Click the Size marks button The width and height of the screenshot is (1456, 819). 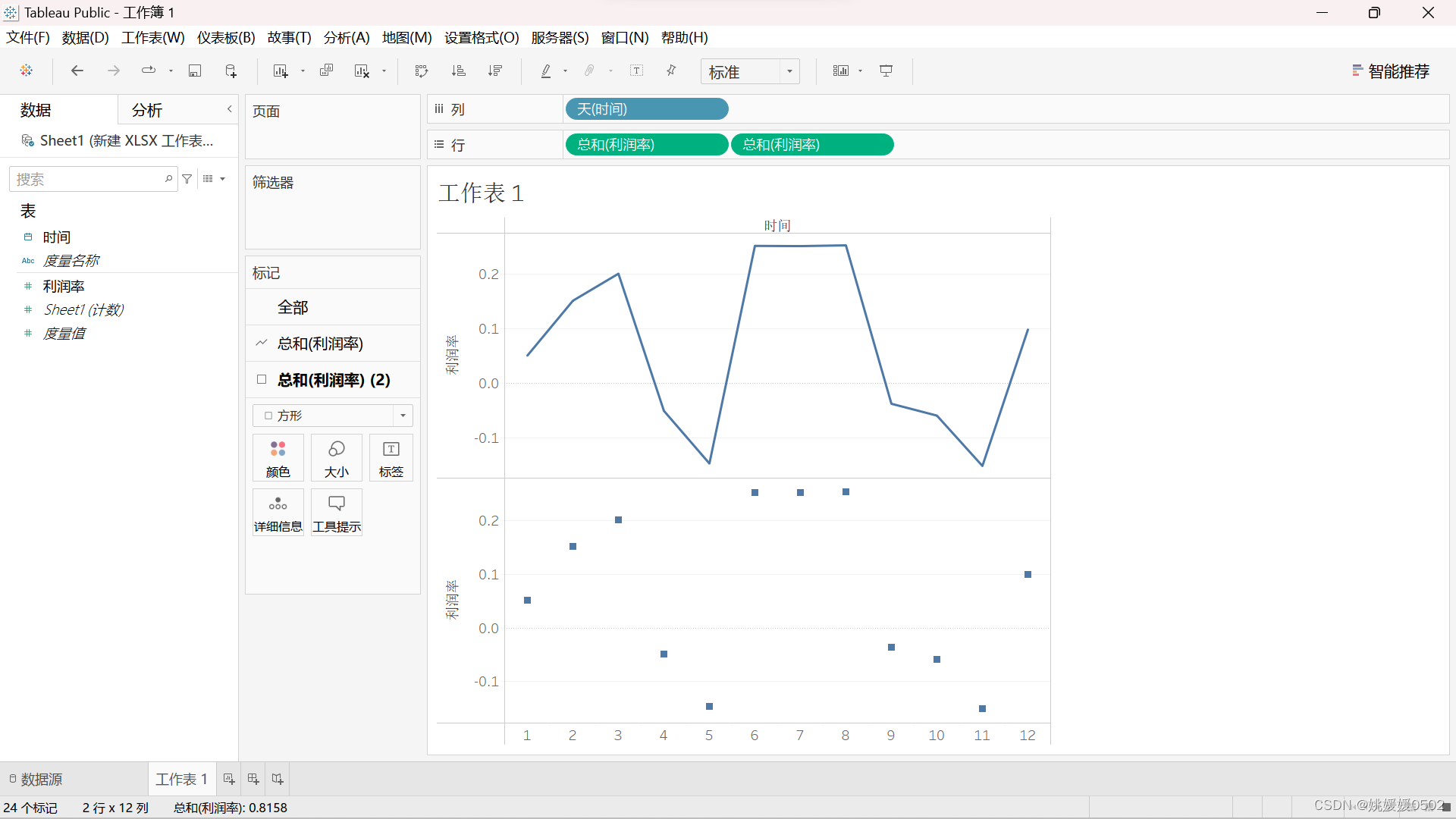[x=336, y=457]
